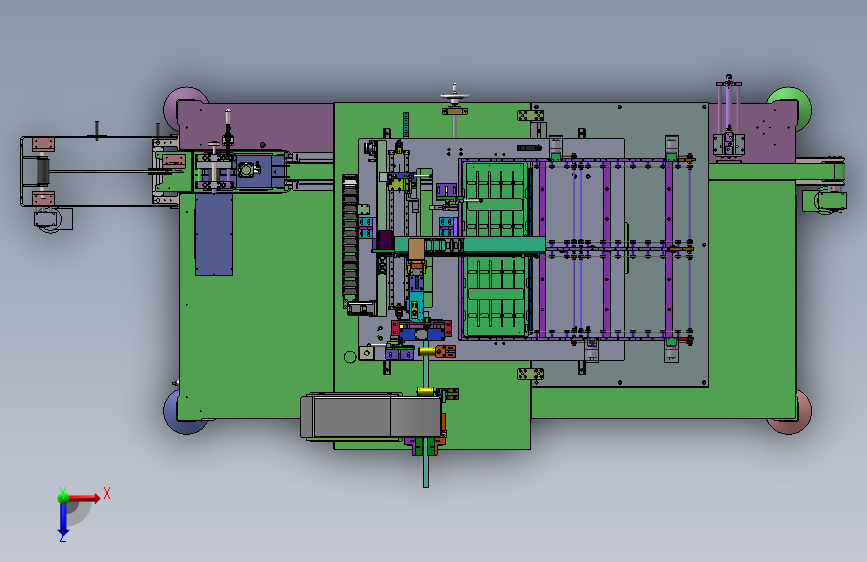Image resolution: width=867 pixels, height=562 pixels.
Task: Select the tan block on the gantry beam
Action: pyautogui.click(x=416, y=249)
